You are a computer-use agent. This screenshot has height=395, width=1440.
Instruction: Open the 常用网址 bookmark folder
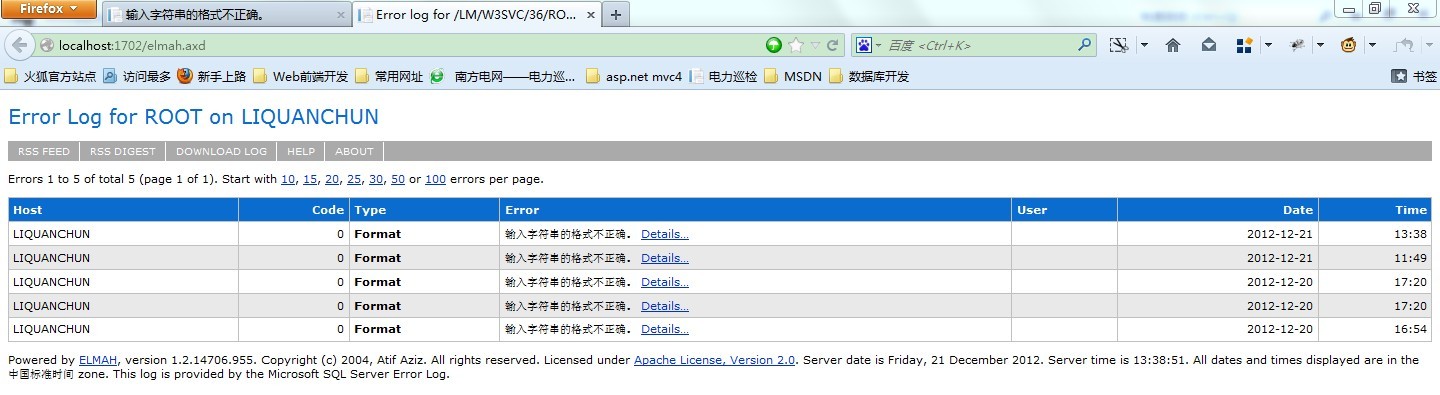click(389, 76)
